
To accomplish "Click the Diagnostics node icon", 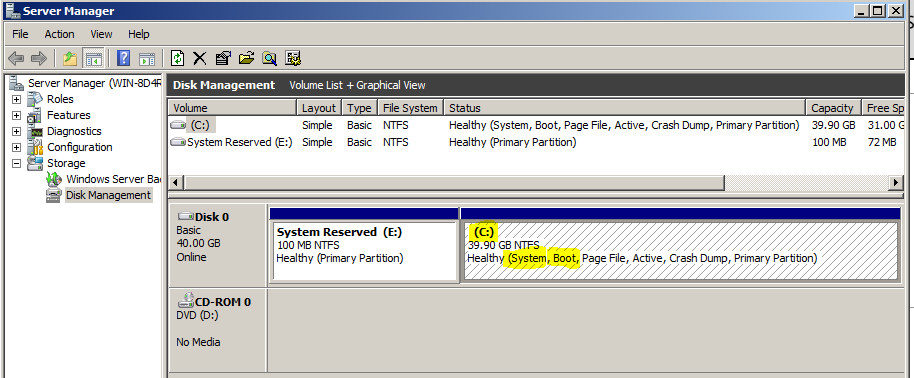I will [35, 131].
